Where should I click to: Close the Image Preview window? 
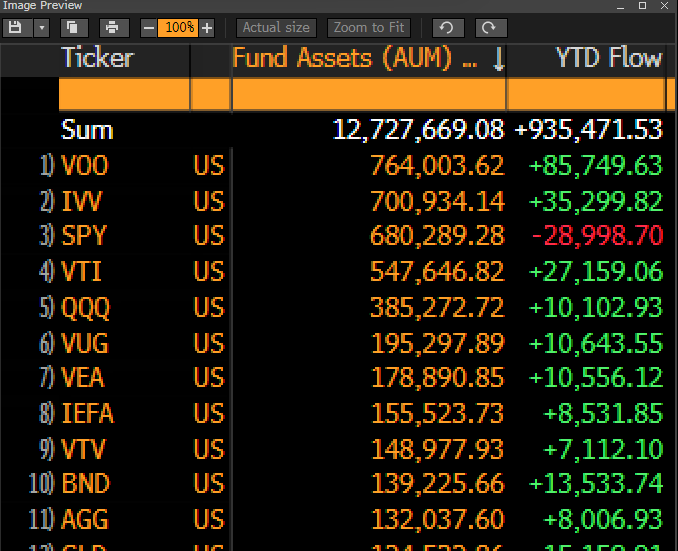click(x=665, y=6)
